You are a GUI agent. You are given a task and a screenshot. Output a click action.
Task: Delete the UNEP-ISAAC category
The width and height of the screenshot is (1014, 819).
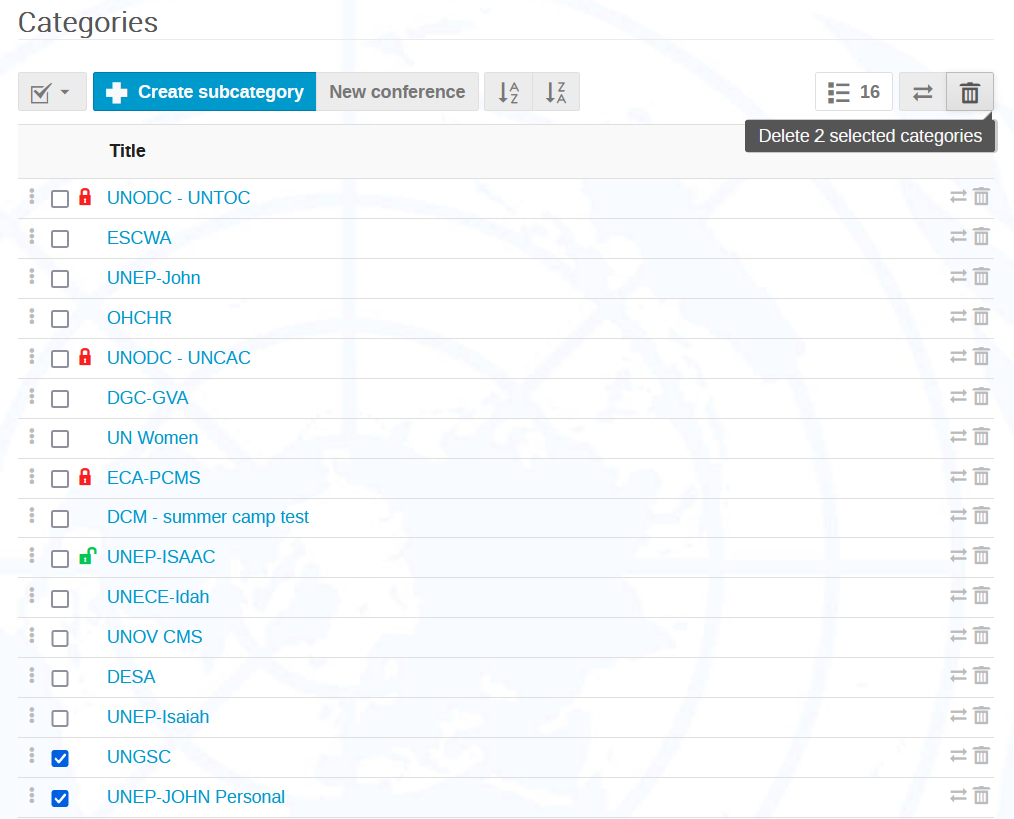point(982,556)
